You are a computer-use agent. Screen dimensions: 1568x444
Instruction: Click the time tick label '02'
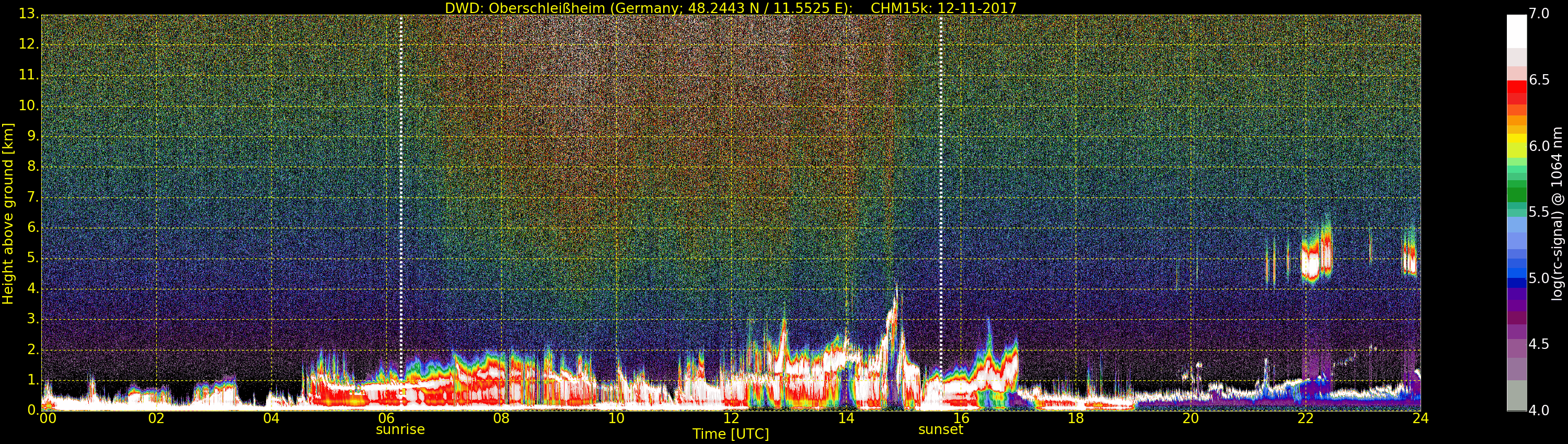tap(156, 418)
